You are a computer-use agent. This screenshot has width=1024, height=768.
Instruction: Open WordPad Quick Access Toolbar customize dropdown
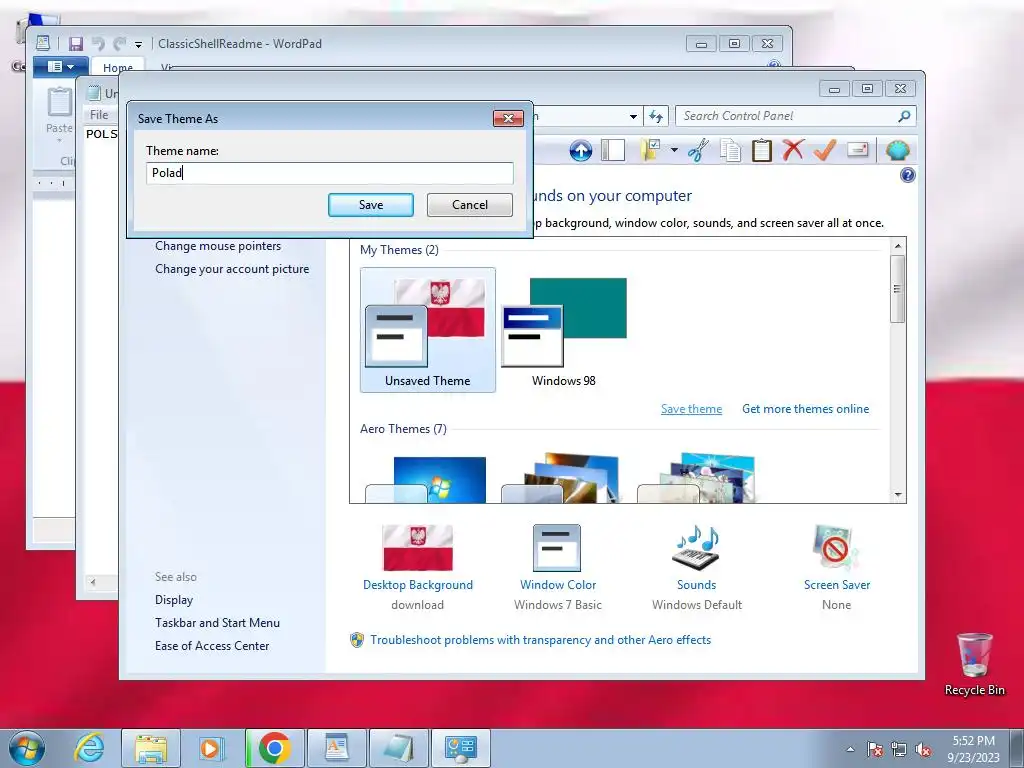(x=138, y=44)
